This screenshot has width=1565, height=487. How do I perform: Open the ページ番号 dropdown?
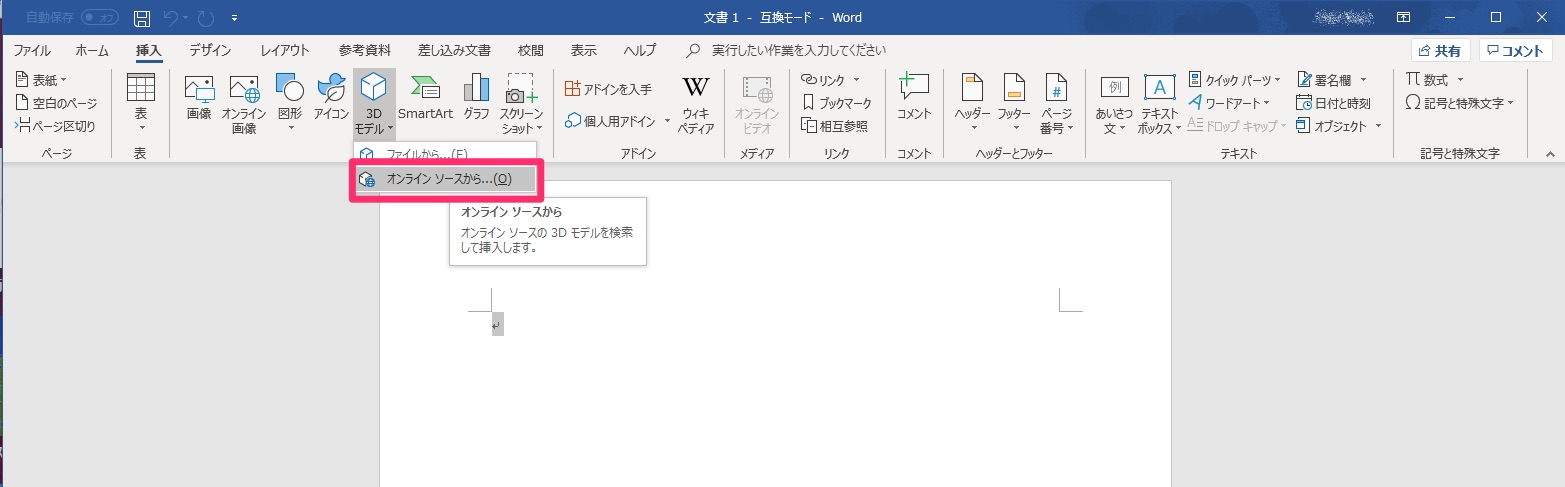pyautogui.click(x=1056, y=104)
